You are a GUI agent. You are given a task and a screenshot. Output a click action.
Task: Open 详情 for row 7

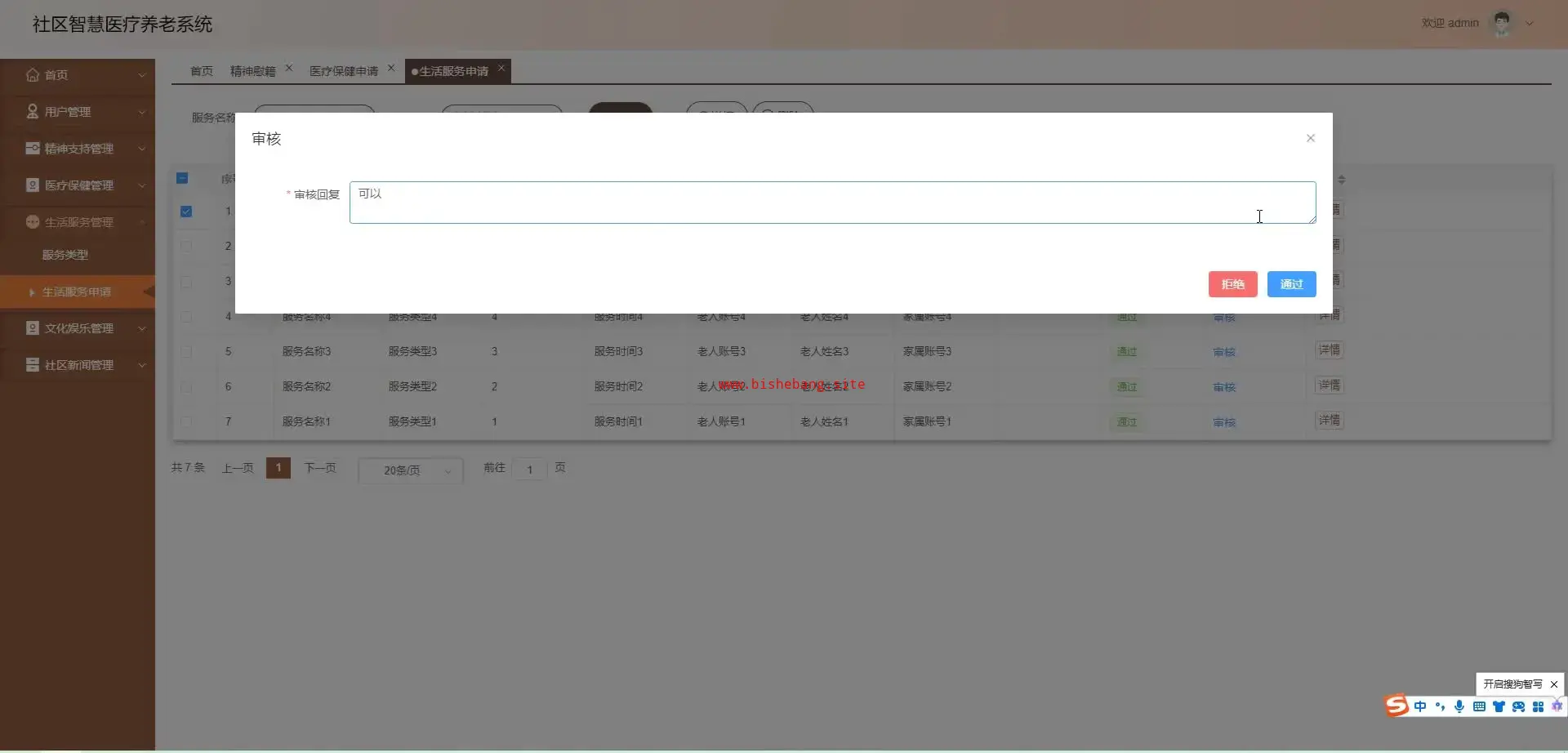tap(1330, 421)
